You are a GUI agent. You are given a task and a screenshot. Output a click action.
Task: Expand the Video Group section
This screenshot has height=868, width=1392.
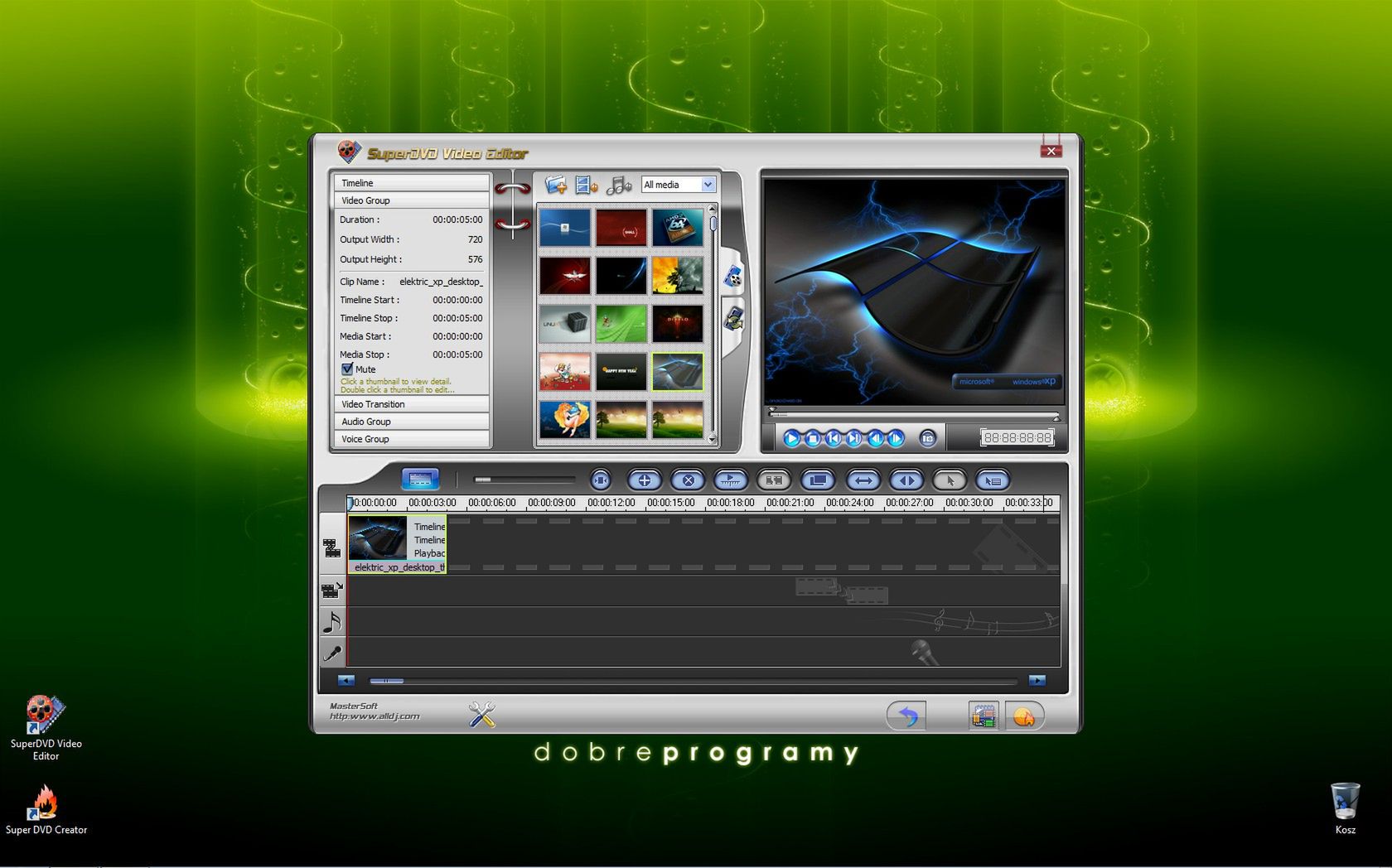pos(412,200)
